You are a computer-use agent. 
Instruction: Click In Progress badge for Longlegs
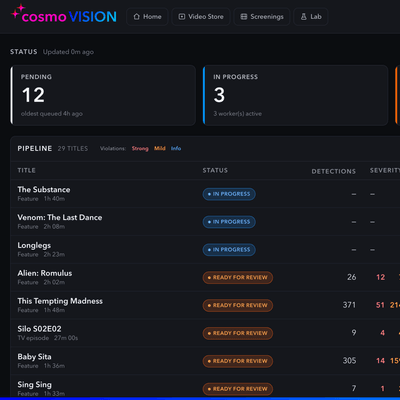(x=229, y=250)
